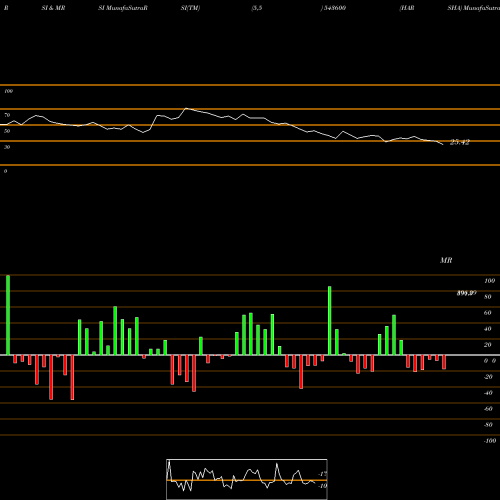
Task: Click the MR panel title label
Action: click(446, 260)
